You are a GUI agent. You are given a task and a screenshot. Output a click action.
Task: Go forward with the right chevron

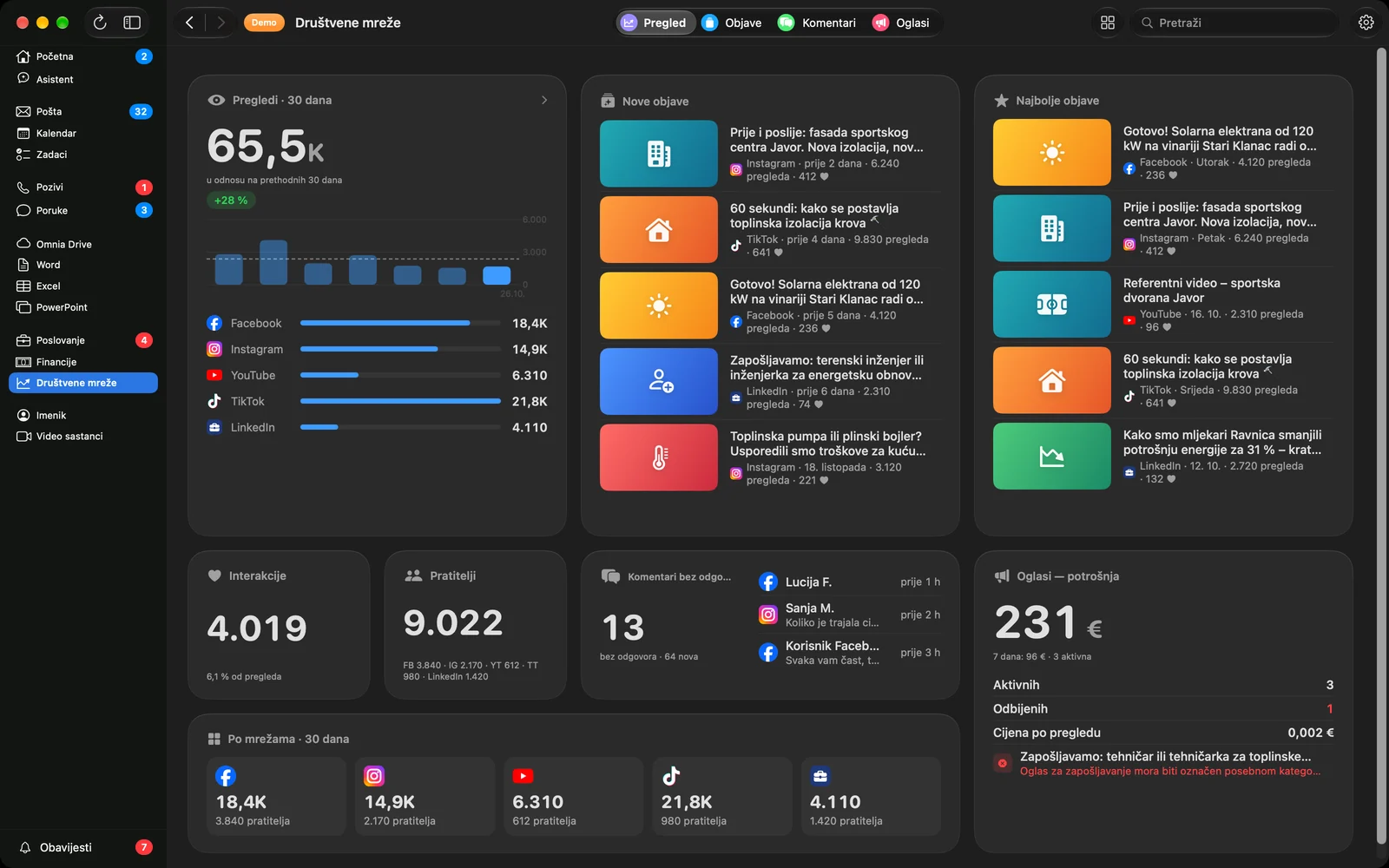(221, 23)
